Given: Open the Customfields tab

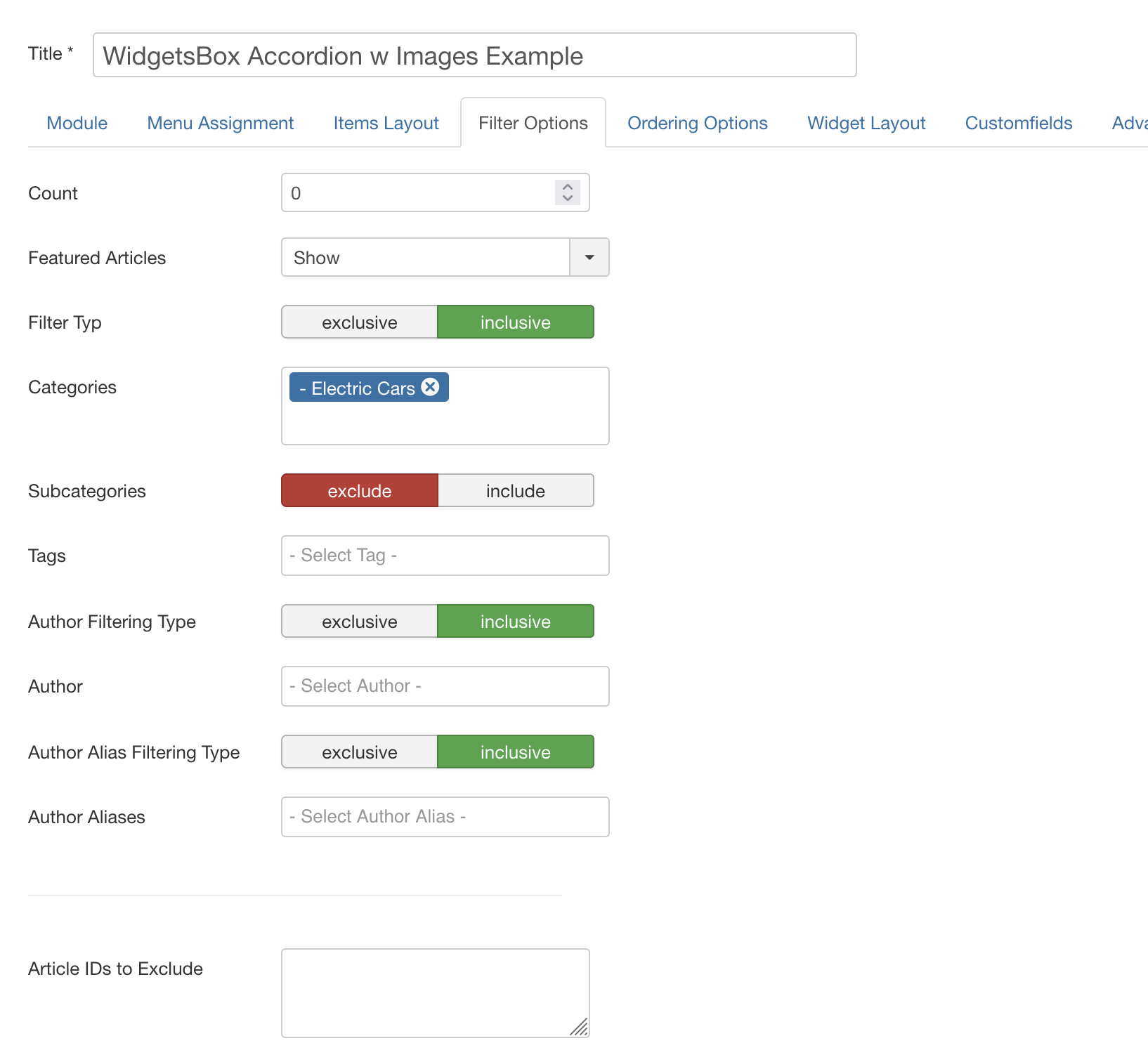Looking at the screenshot, I should pyautogui.click(x=1019, y=123).
